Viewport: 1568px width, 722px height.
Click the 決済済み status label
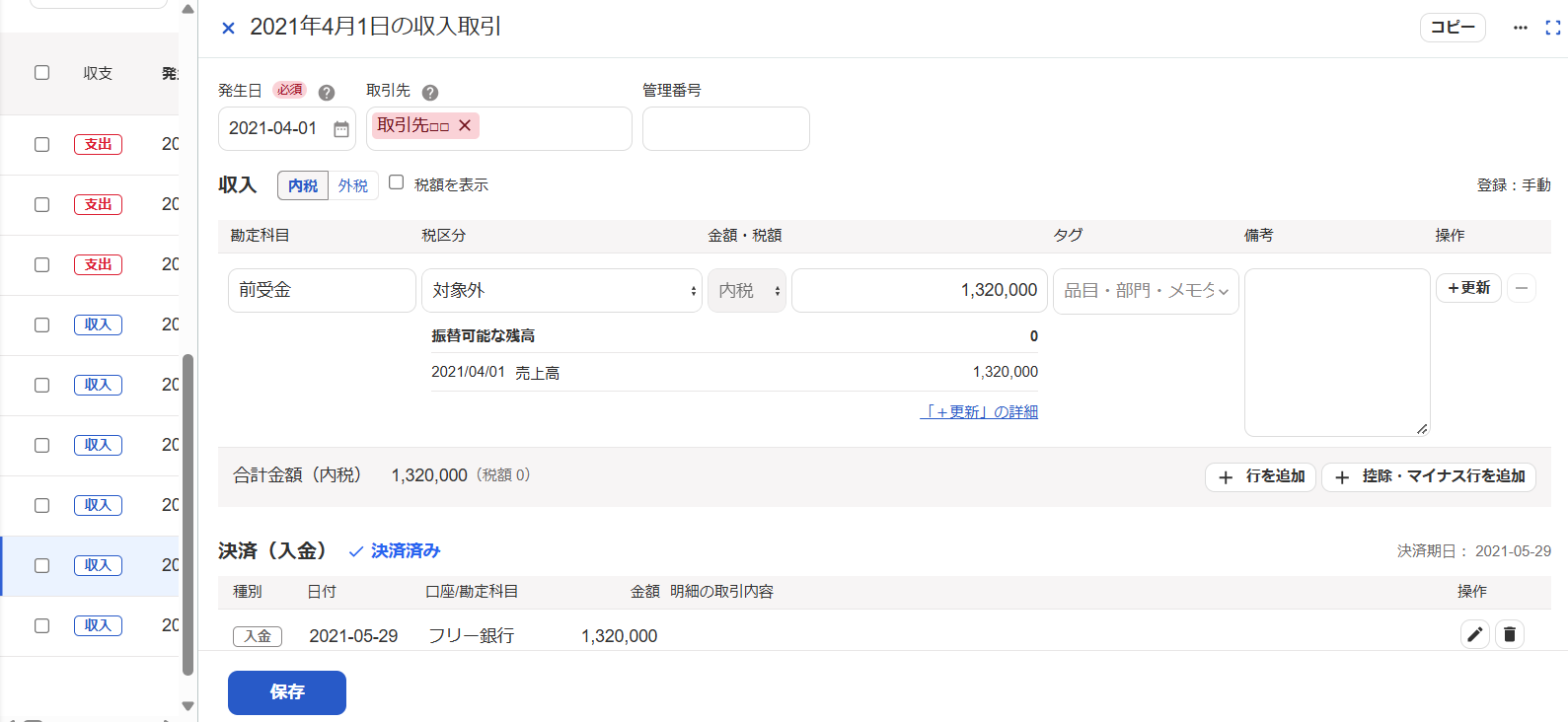pos(395,551)
